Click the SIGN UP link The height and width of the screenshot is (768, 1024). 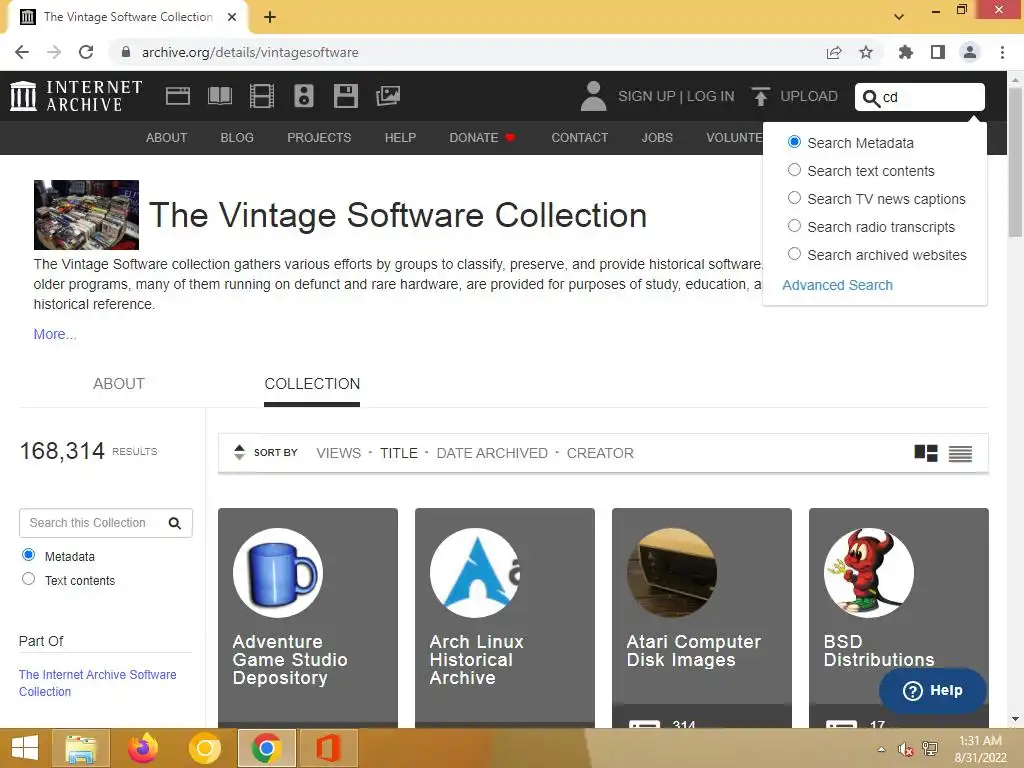click(x=647, y=97)
